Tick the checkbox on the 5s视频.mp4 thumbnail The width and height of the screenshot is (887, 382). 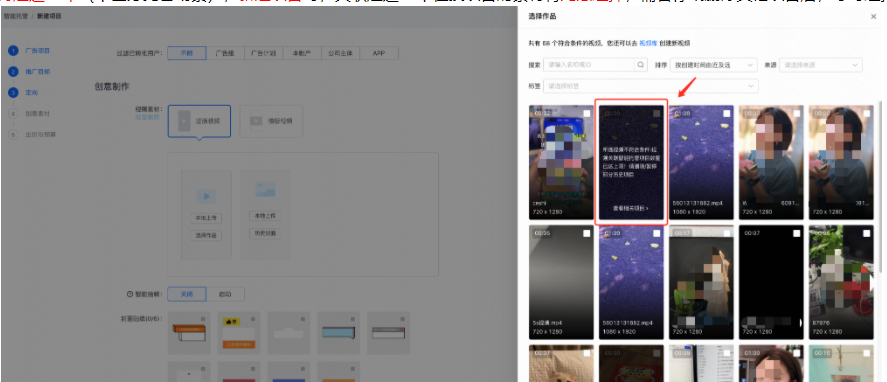click(x=587, y=233)
